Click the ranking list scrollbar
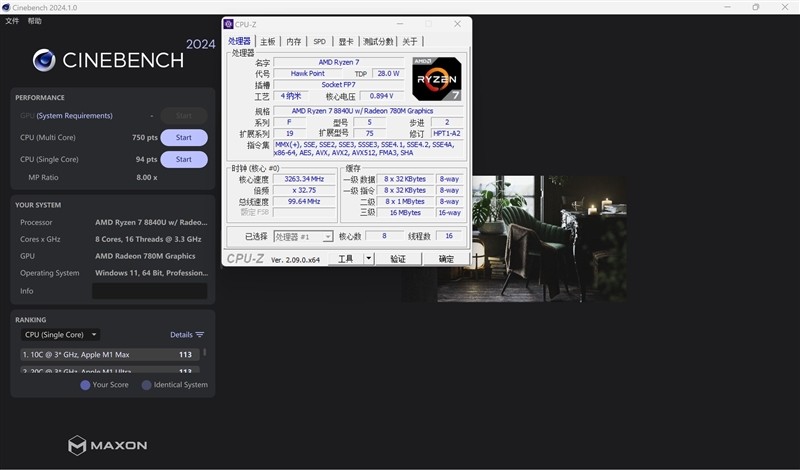The image size is (800, 470). [205, 353]
